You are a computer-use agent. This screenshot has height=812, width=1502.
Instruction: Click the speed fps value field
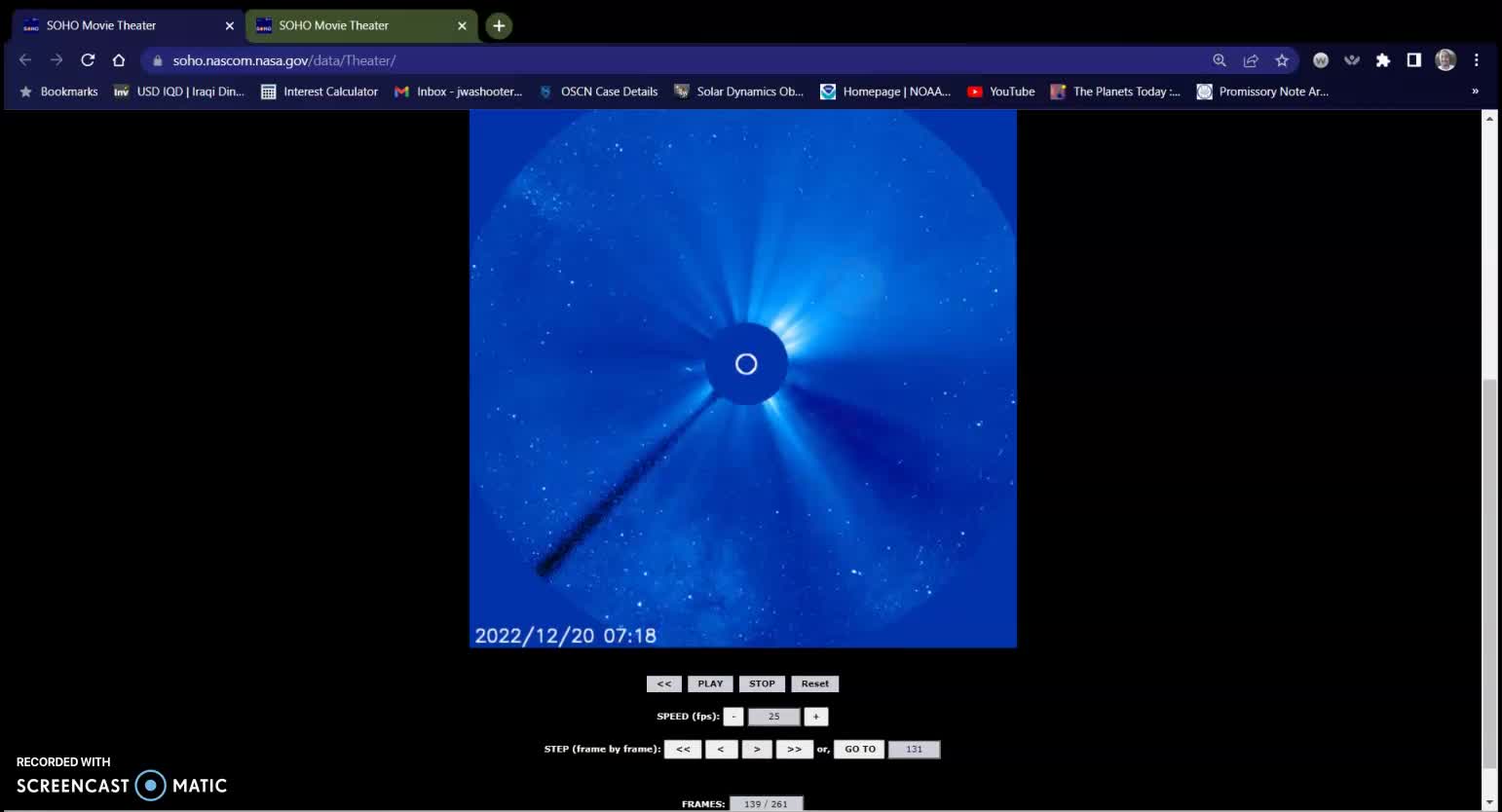(774, 717)
